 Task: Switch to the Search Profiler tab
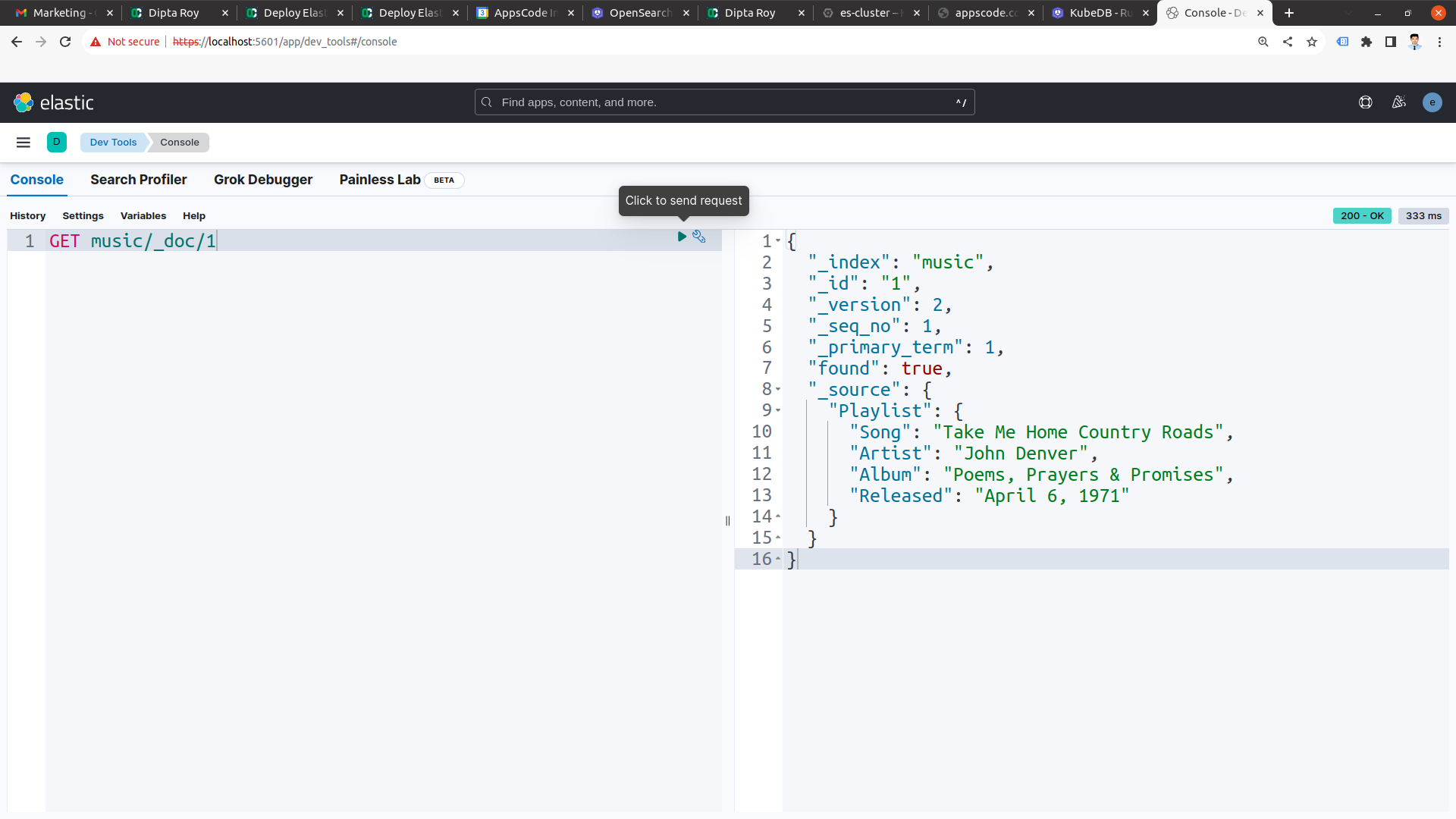138,180
